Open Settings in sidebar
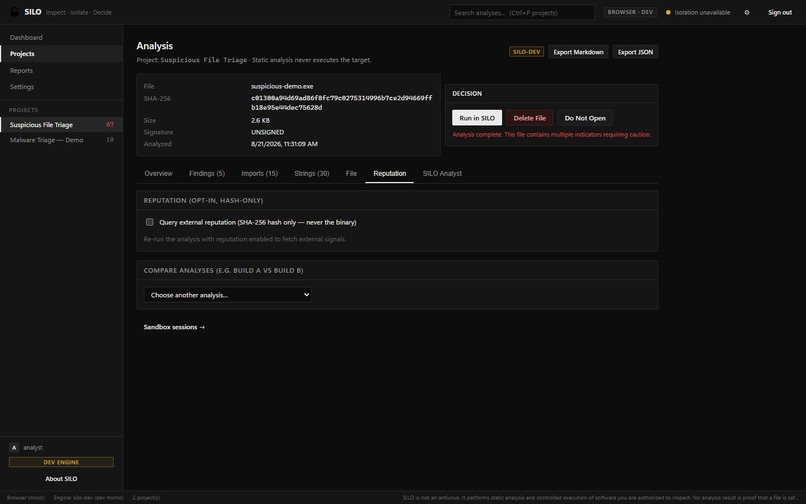 coord(61,87)
